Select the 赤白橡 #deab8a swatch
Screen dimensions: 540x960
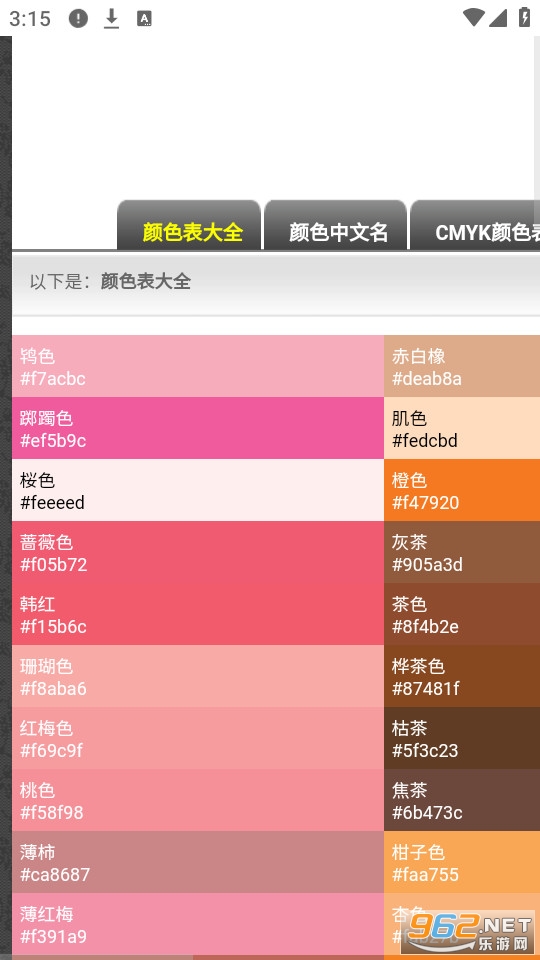462,366
